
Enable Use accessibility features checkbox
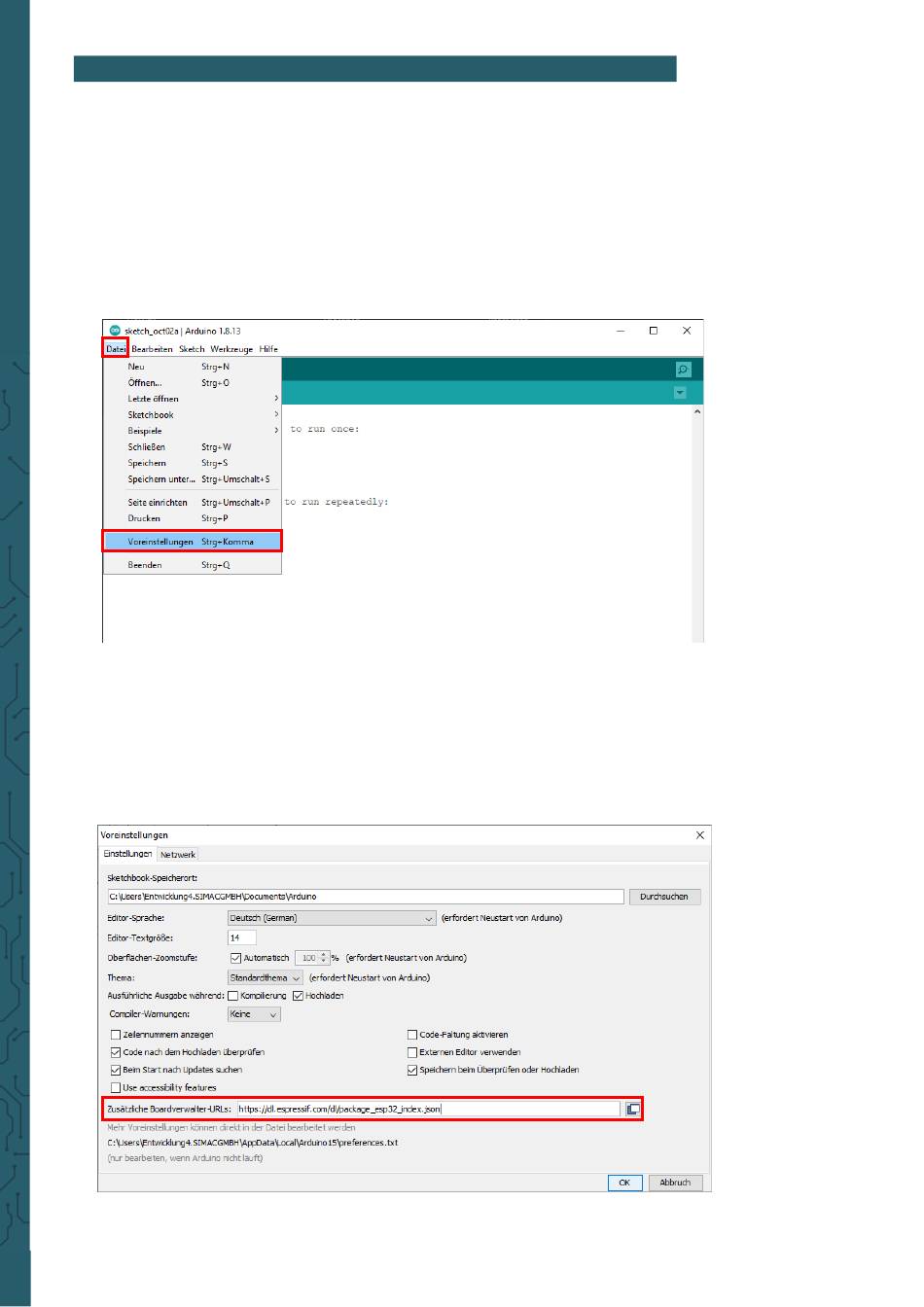coord(116,1087)
